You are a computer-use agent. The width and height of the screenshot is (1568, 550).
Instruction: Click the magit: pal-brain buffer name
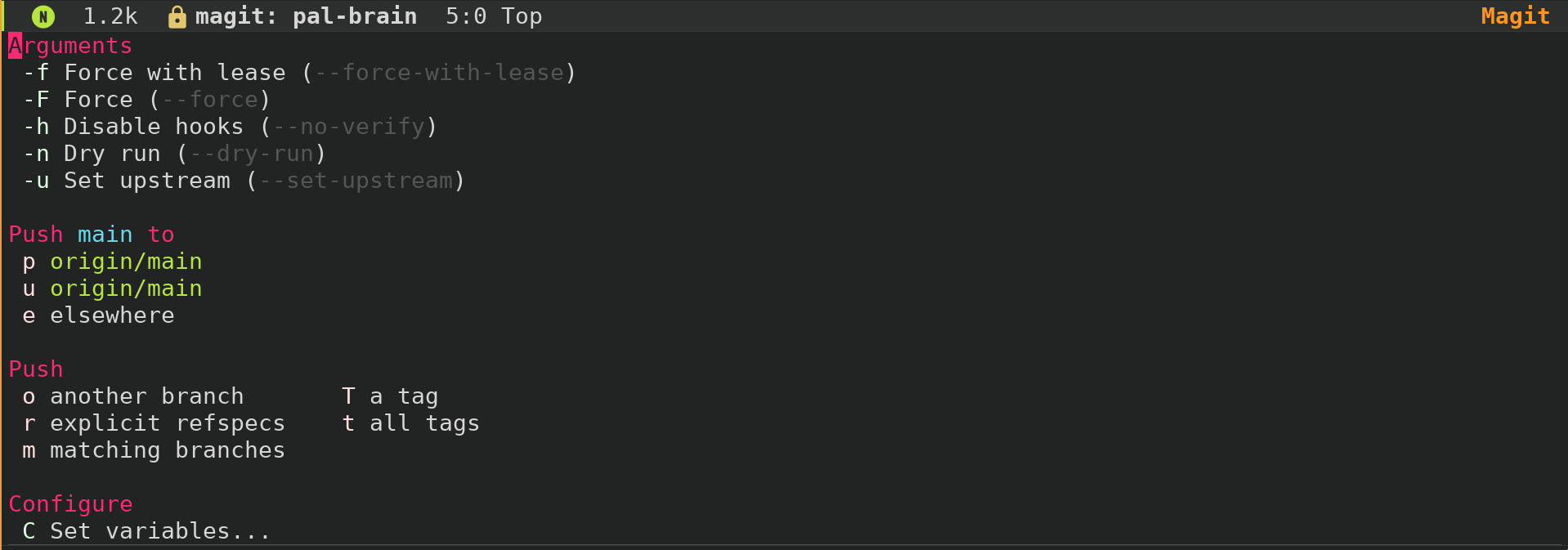click(307, 16)
